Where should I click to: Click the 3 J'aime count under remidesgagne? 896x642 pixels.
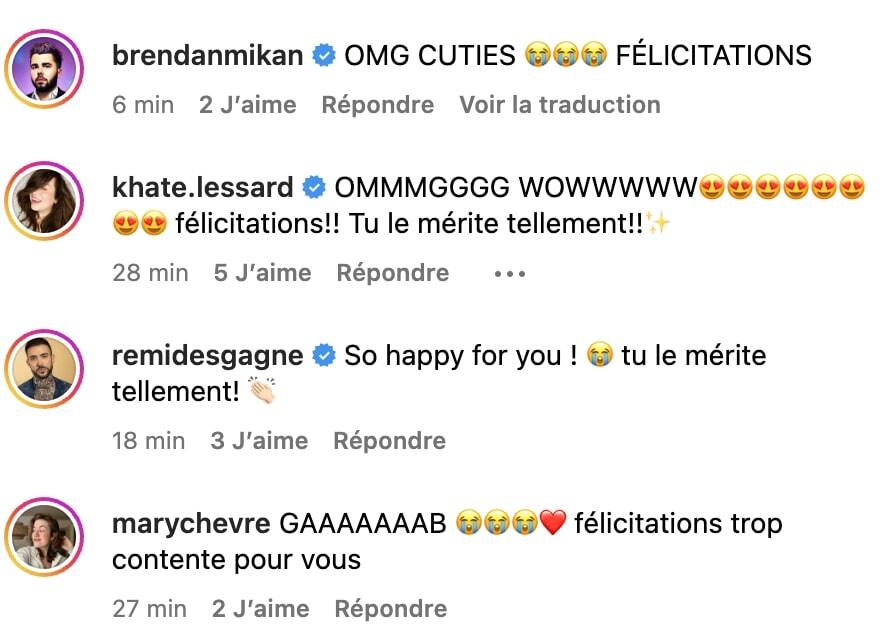tap(261, 440)
